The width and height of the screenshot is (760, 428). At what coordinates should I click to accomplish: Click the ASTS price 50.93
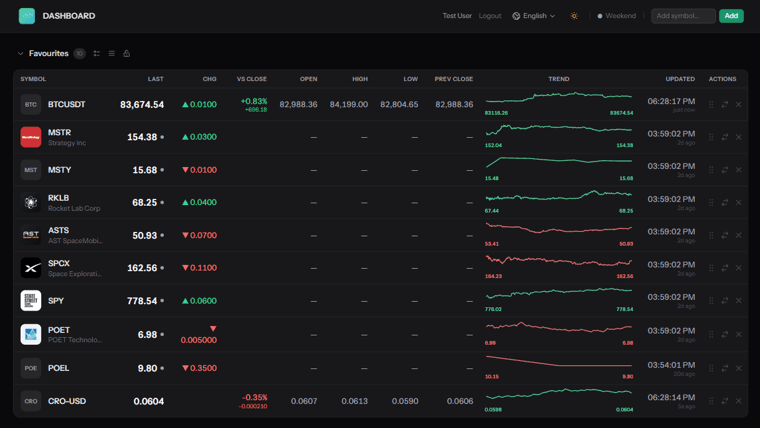(144, 236)
